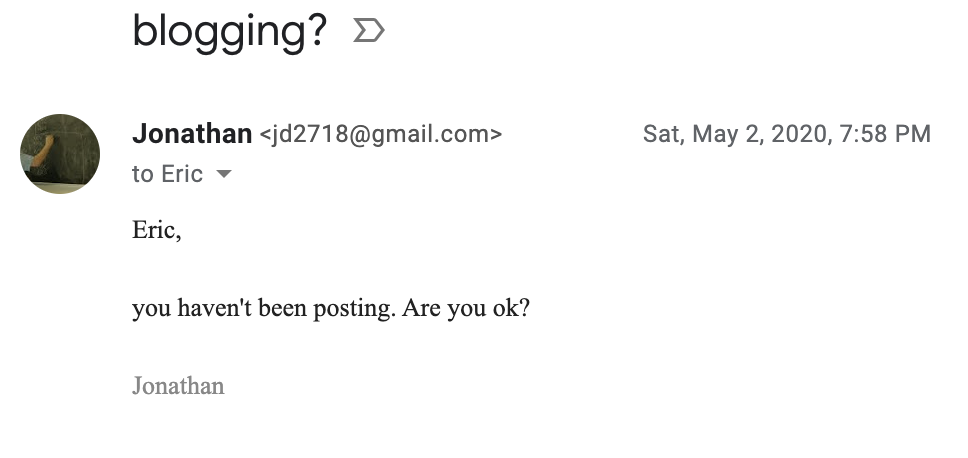
Task: Expand recipient details arrow beside 'to Eric'
Action: [224, 175]
